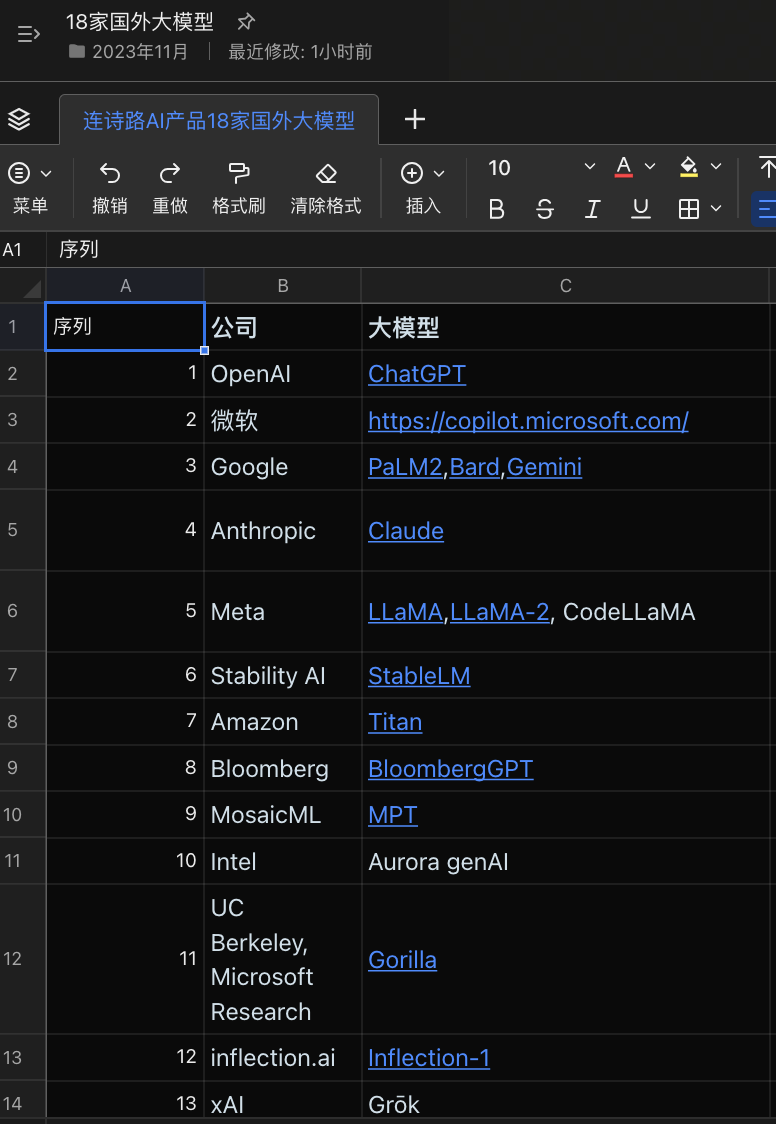Select the 连诗路AI产品18家国外大模型 sheet tab

point(219,120)
